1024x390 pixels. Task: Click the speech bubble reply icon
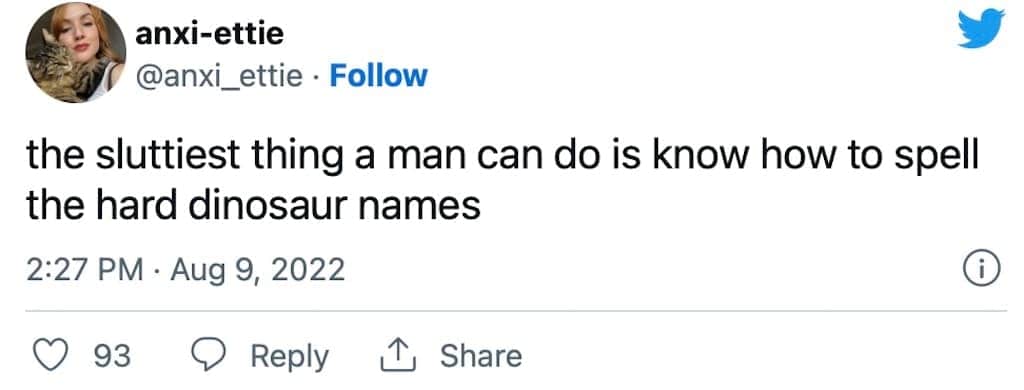(208, 356)
